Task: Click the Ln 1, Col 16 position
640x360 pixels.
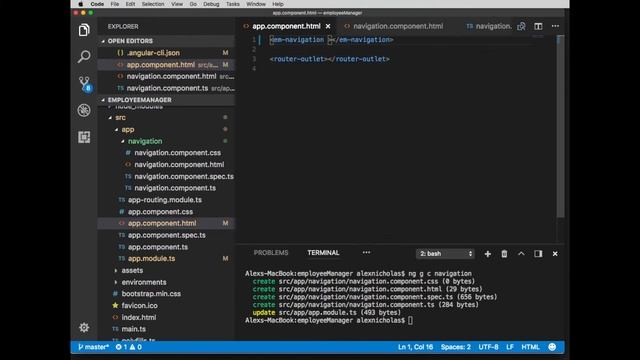Action: coord(415,347)
